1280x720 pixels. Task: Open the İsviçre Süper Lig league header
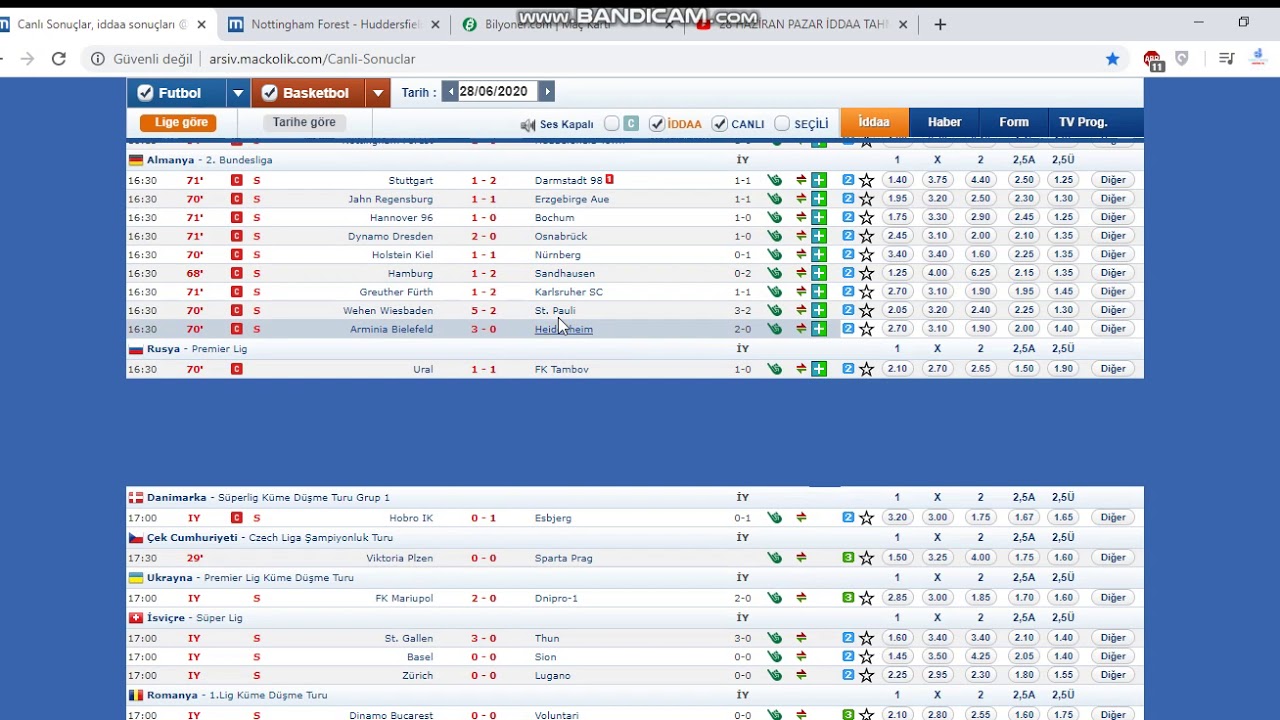194,618
